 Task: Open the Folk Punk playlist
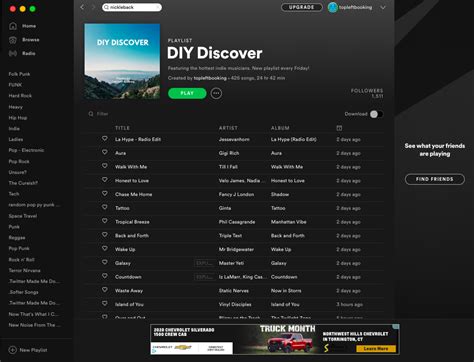pos(19,74)
